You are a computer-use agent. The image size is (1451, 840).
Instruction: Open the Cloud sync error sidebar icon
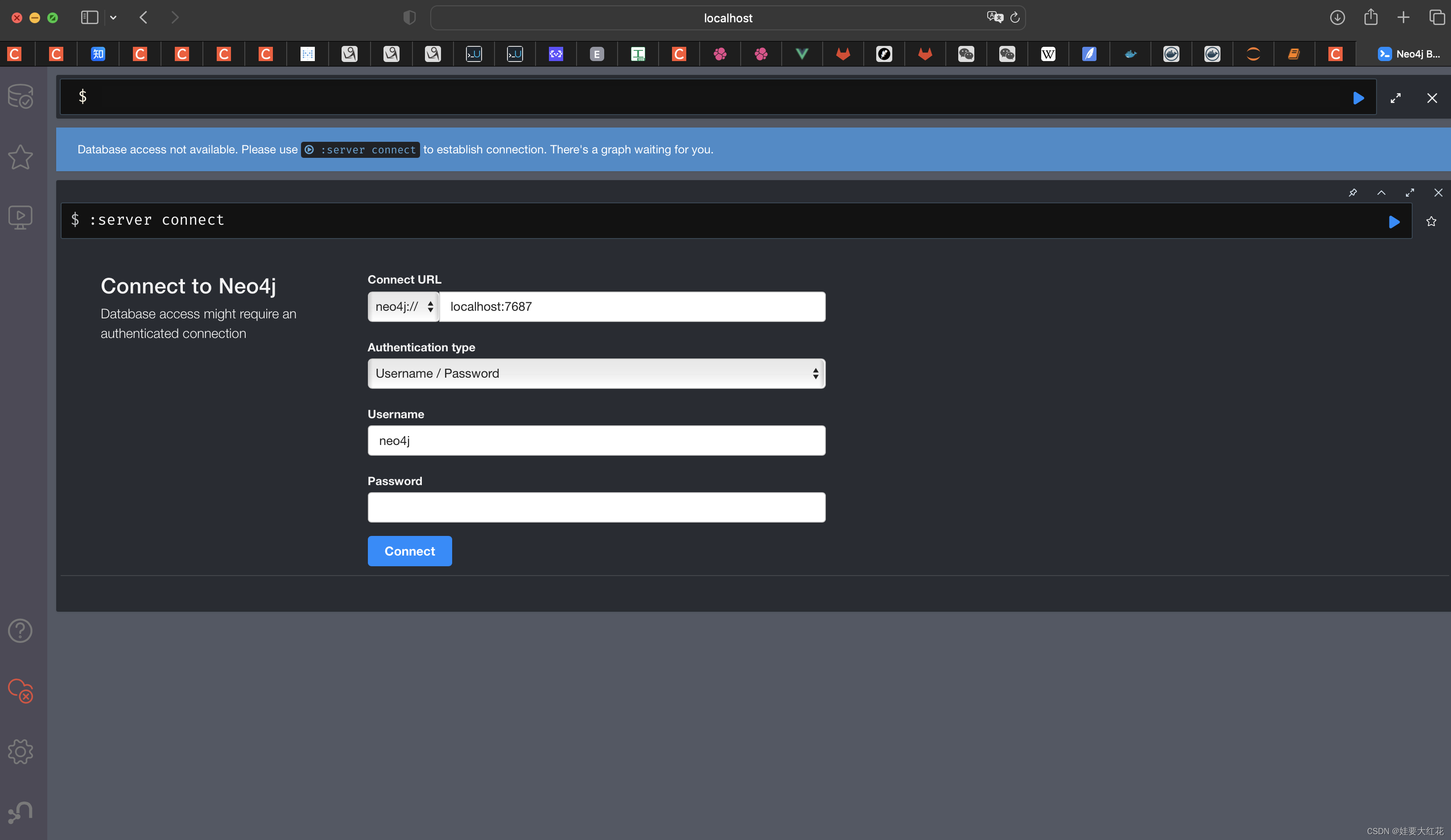pyautogui.click(x=21, y=691)
